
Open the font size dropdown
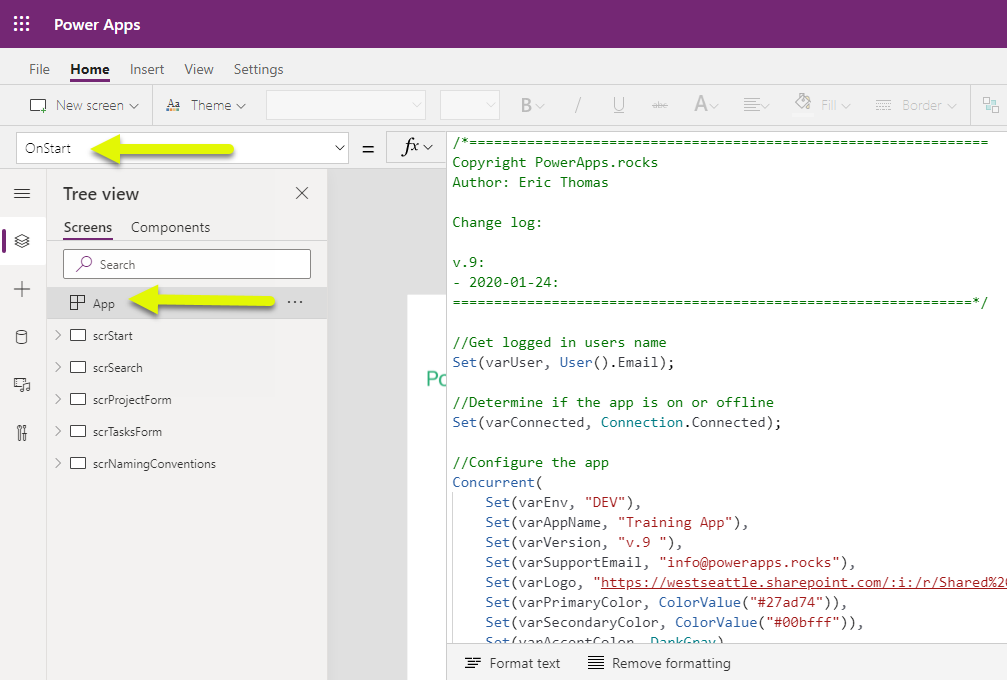(x=469, y=105)
